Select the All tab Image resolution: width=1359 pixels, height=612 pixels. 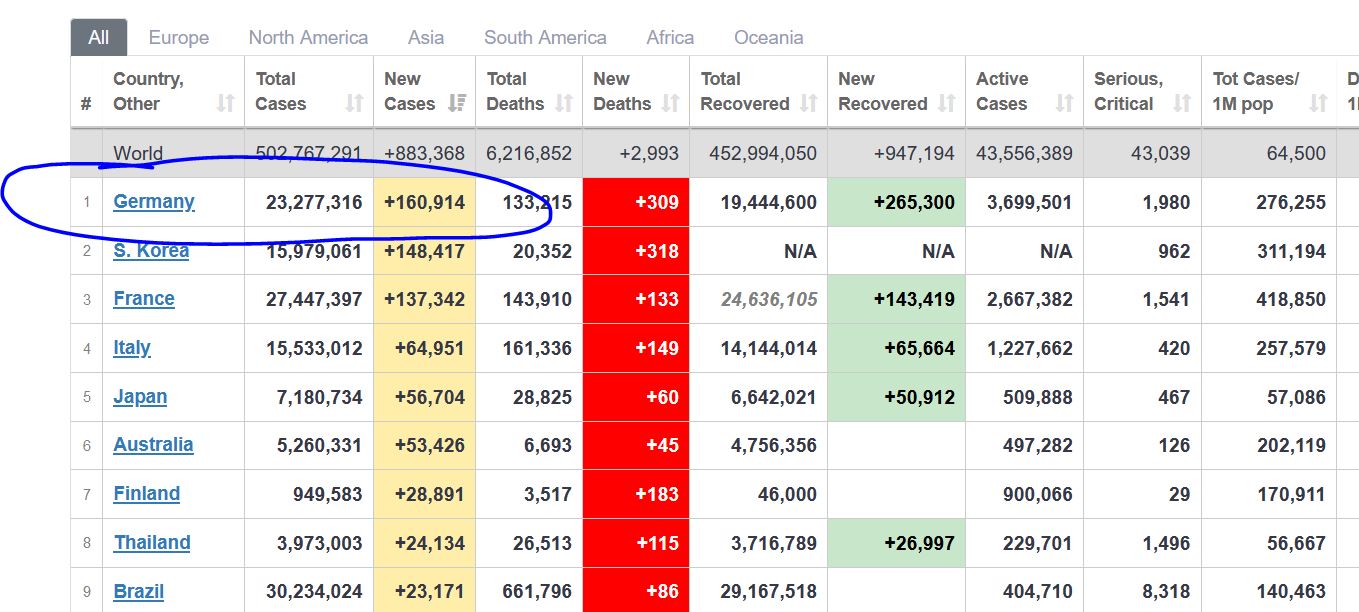pyautogui.click(x=98, y=38)
